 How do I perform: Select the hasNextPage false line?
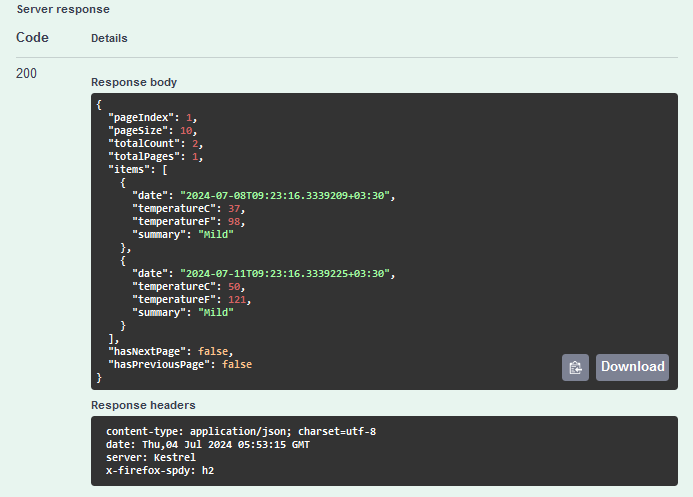click(x=171, y=352)
